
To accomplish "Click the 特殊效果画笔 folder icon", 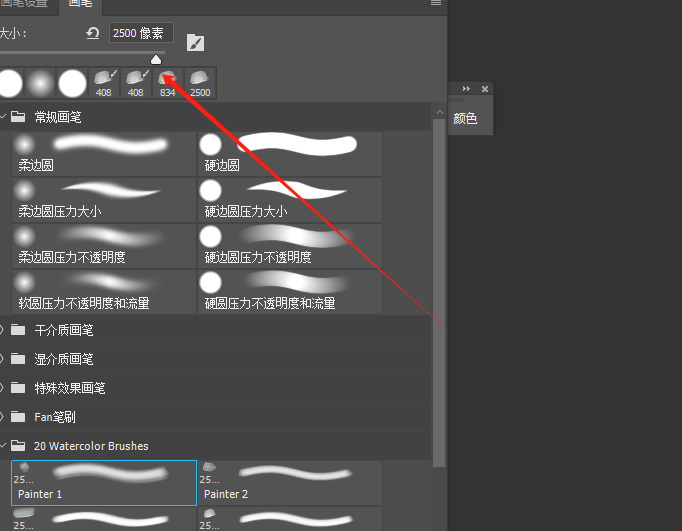I will pos(18,387).
